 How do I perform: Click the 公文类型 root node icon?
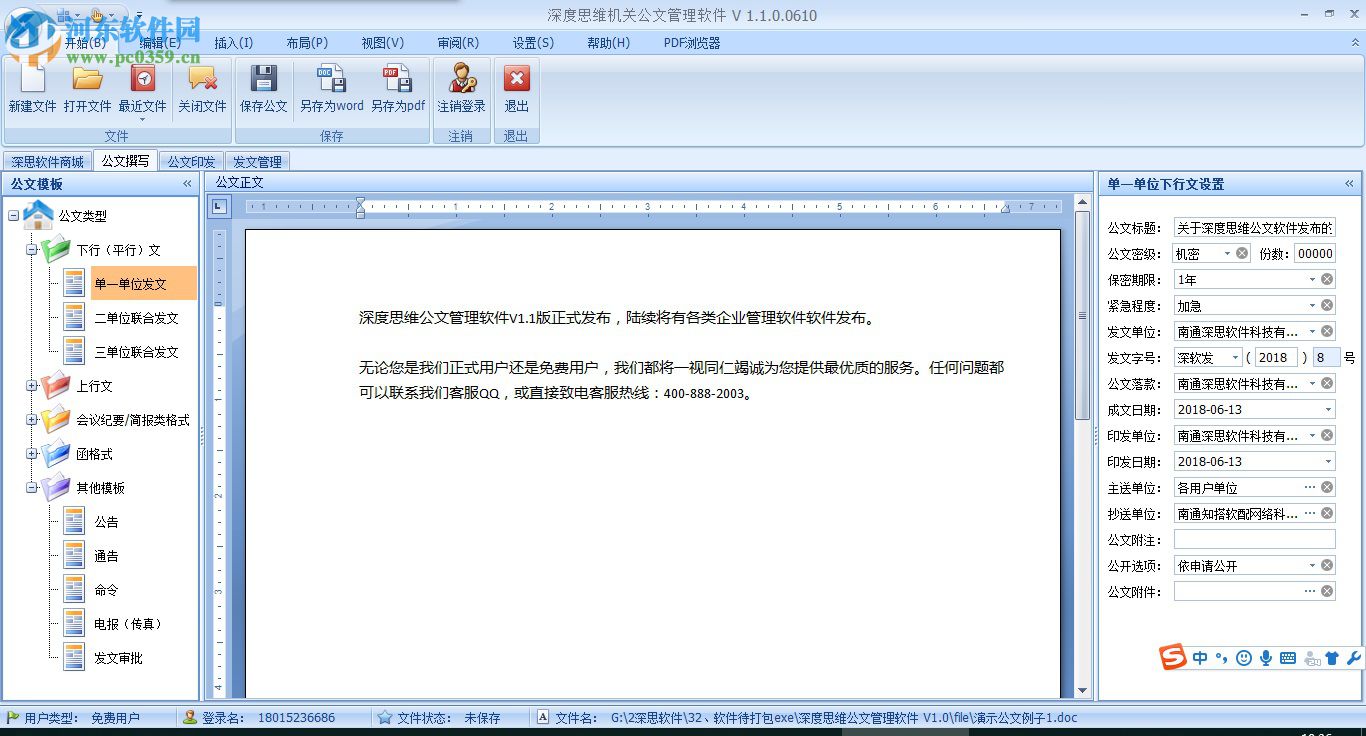click(x=38, y=215)
